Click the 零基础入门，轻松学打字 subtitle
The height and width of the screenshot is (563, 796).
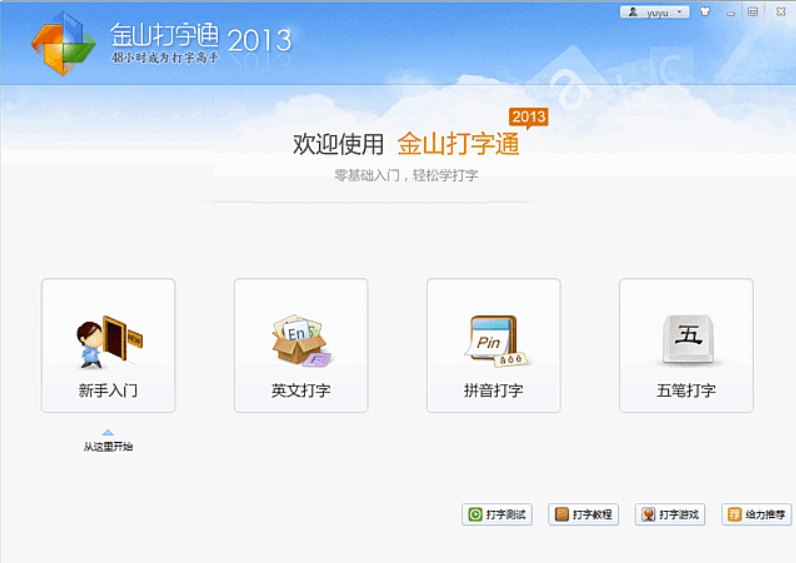click(406, 175)
